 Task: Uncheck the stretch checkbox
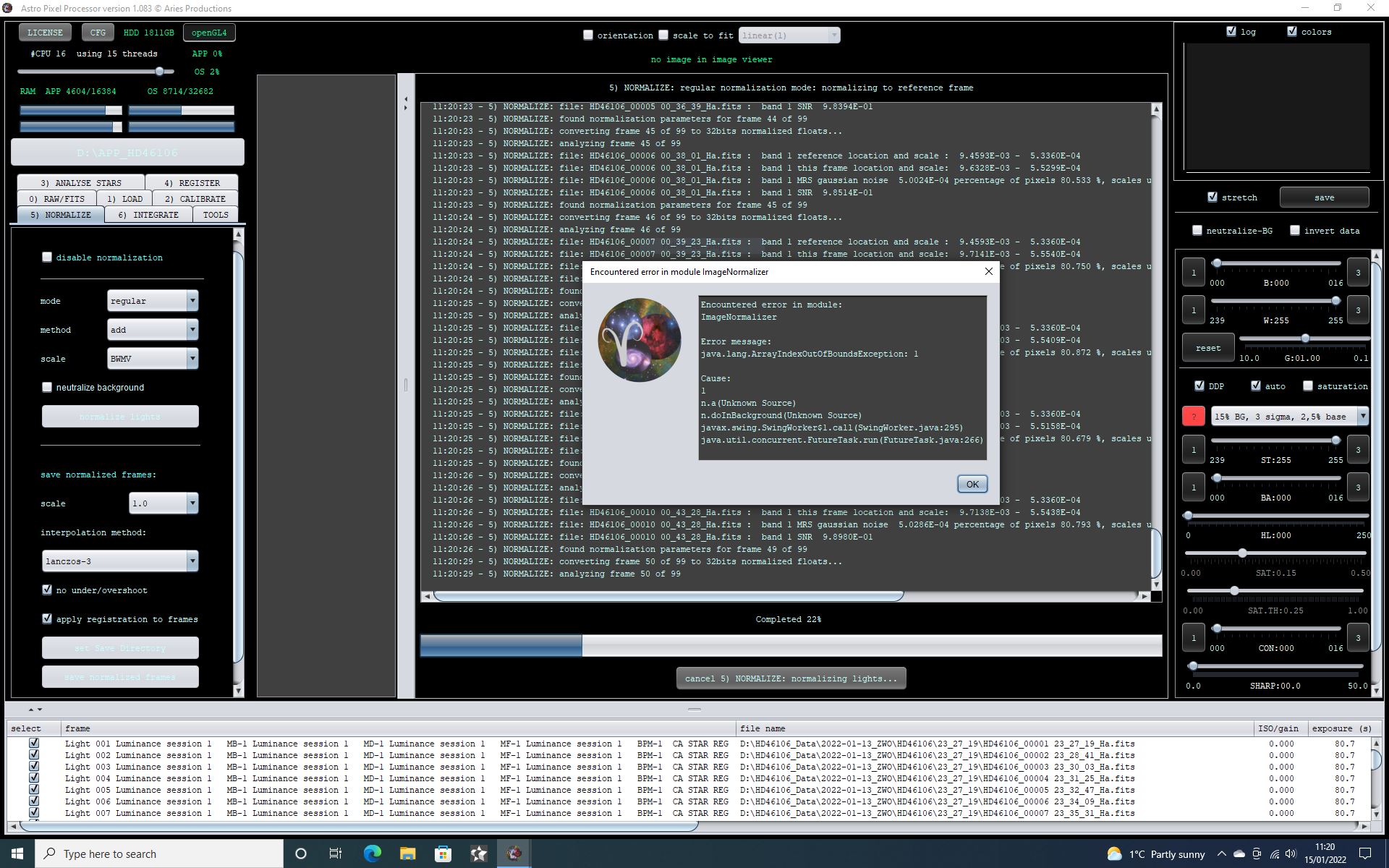(1212, 197)
